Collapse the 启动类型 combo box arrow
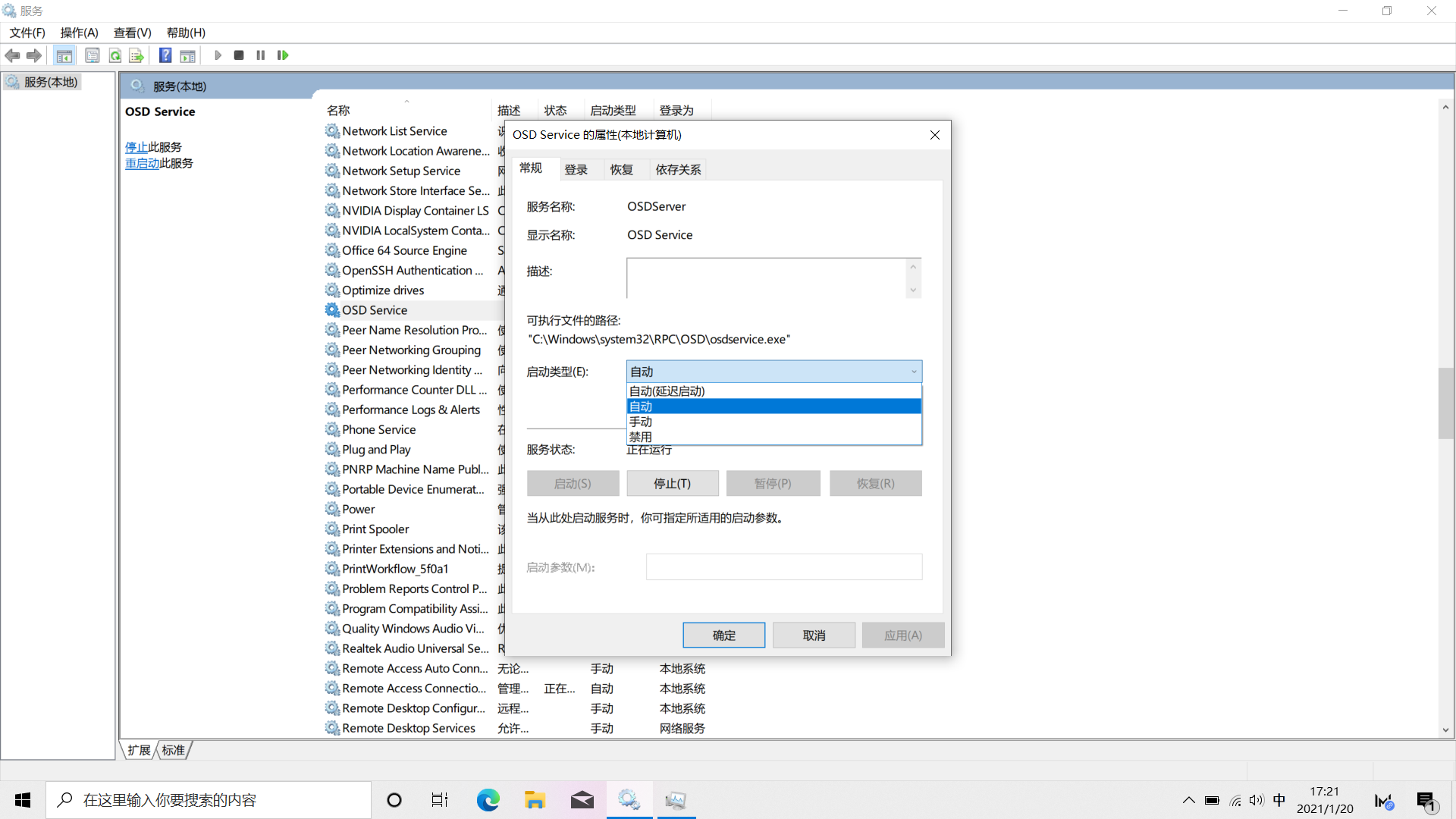The image size is (1456, 819). click(x=913, y=372)
